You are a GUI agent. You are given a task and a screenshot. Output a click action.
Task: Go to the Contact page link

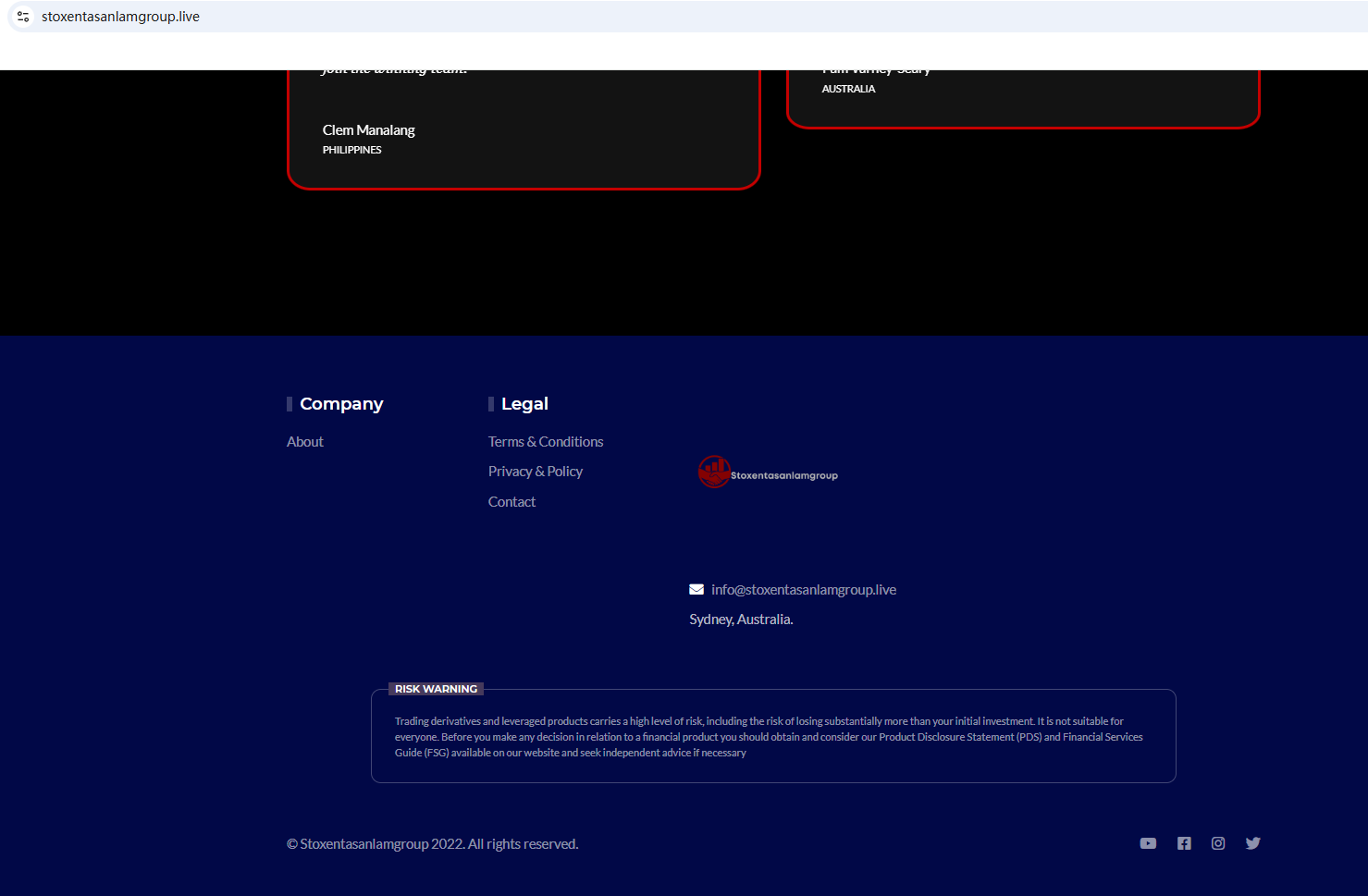point(511,502)
